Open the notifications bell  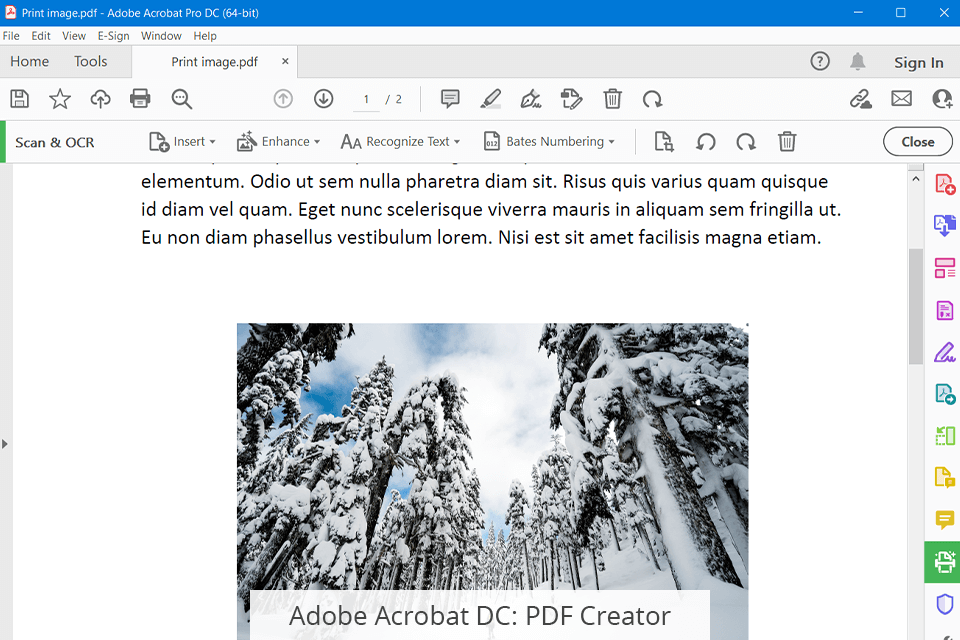(858, 61)
